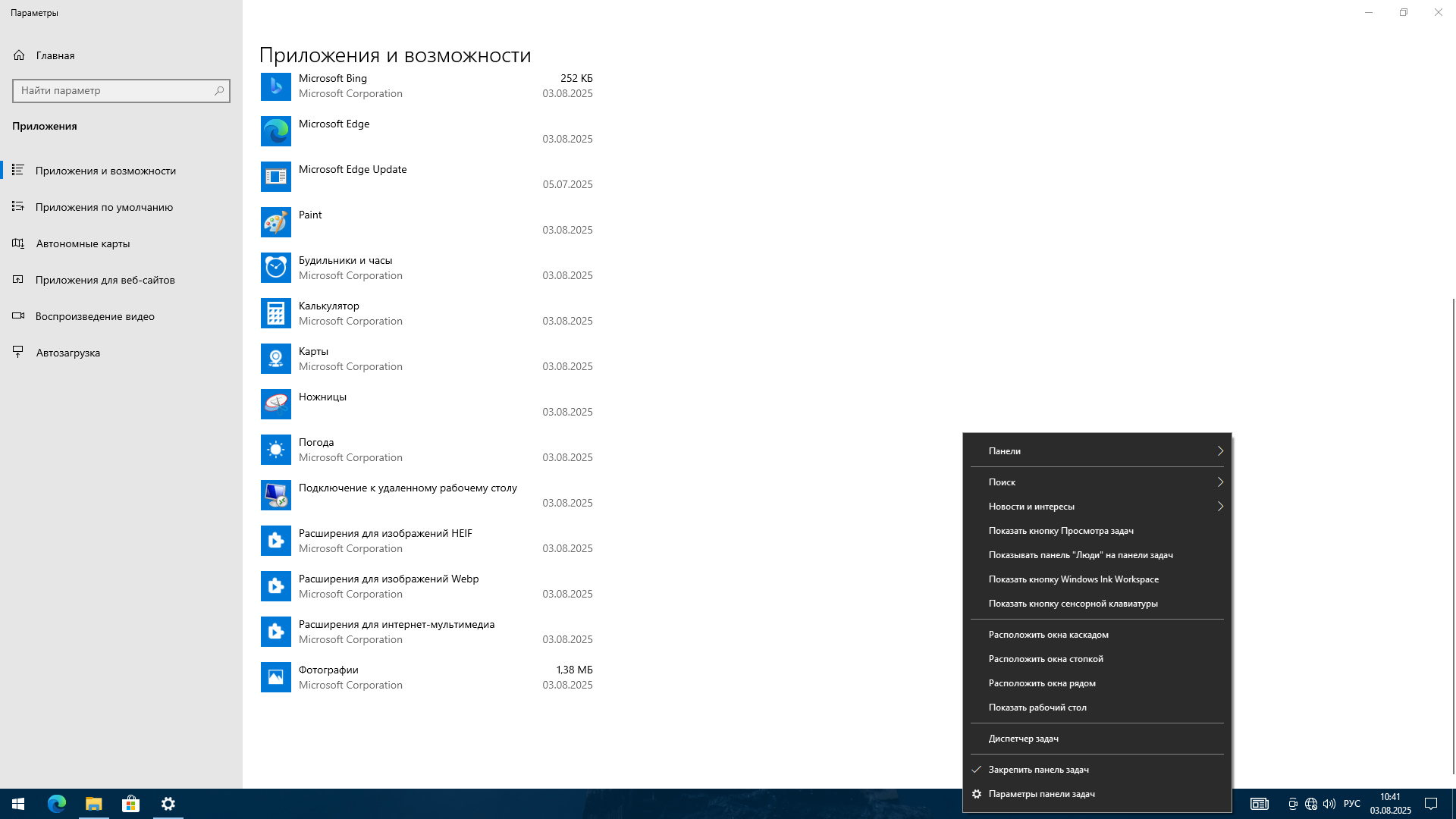Click the Погода sun icon
1456x819 pixels.
coord(276,450)
